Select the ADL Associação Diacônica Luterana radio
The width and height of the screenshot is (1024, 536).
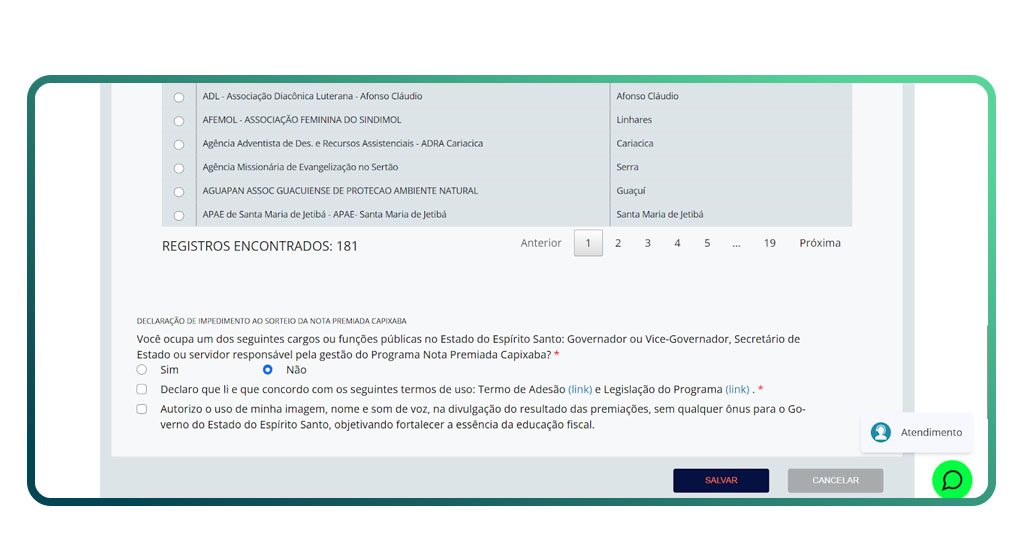(179, 97)
